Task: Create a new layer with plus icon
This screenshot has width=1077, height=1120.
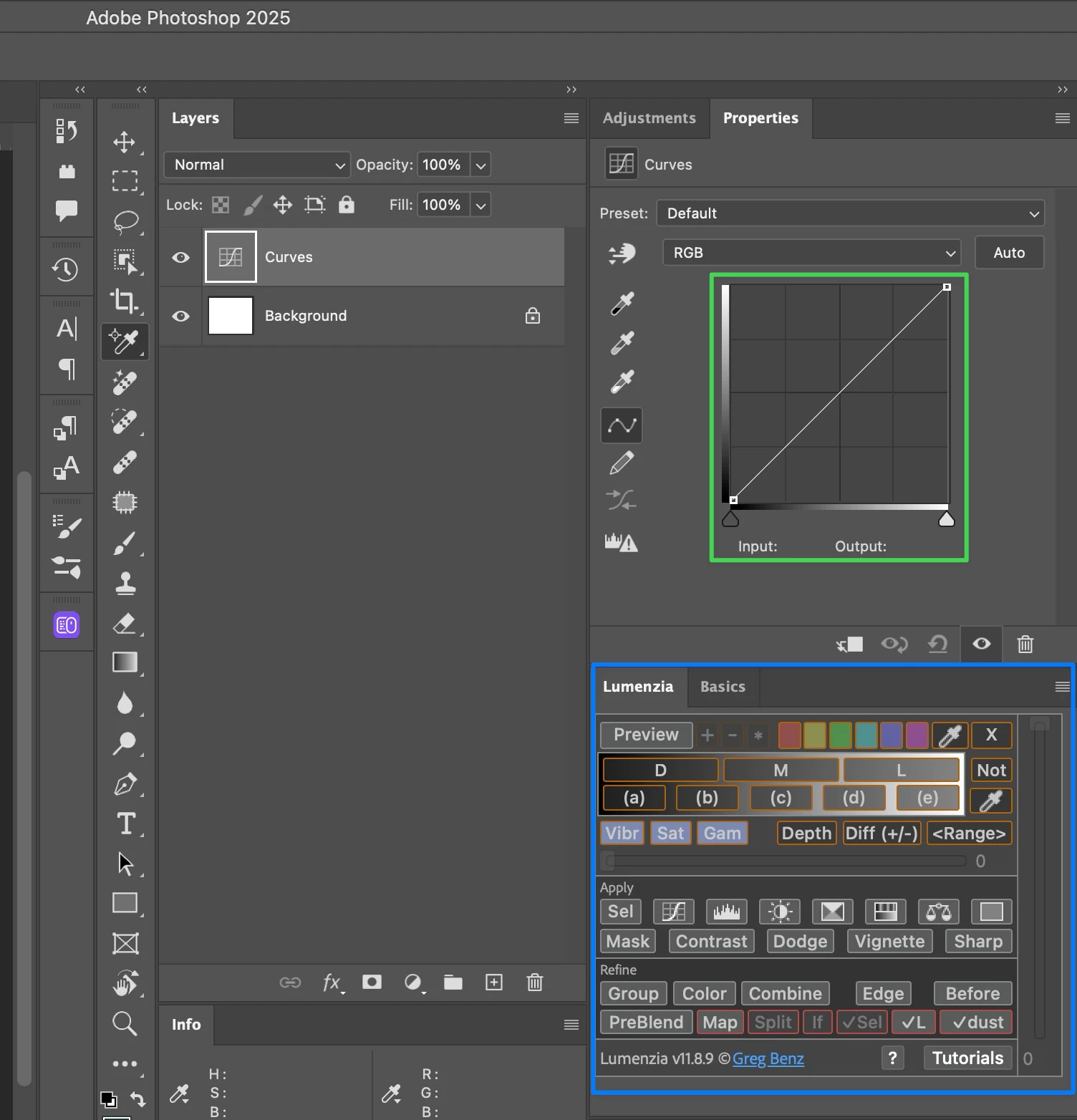Action: click(x=494, y=982)
